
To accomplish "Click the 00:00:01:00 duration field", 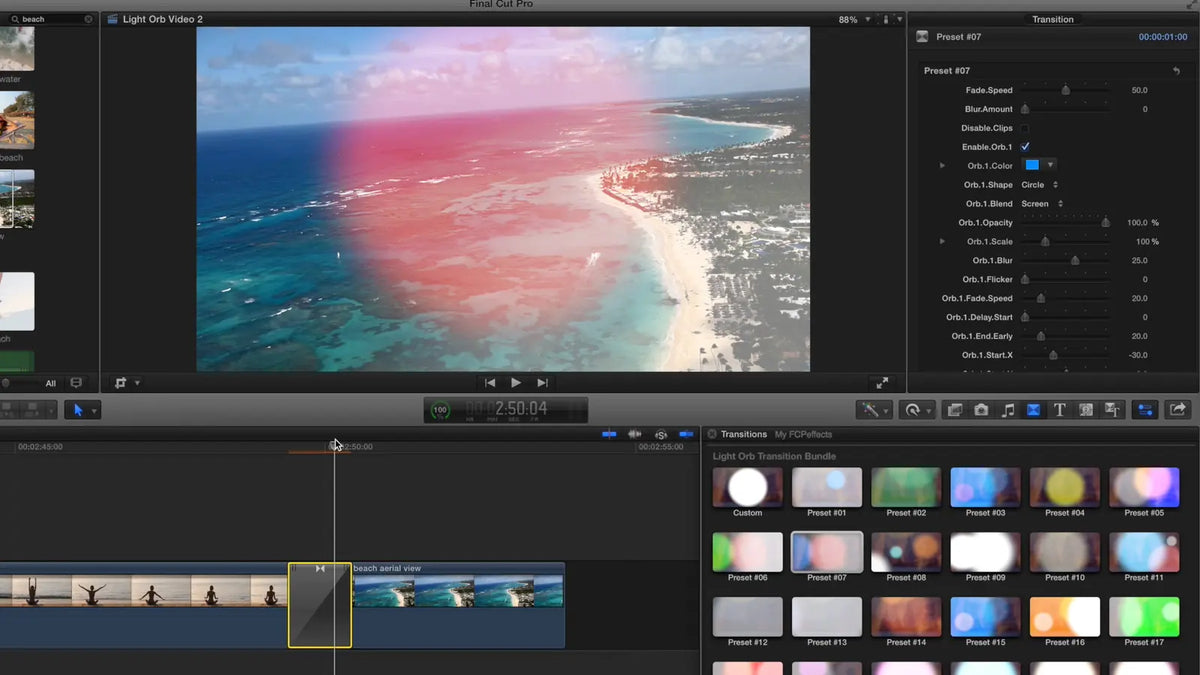I will point(1163,37).
